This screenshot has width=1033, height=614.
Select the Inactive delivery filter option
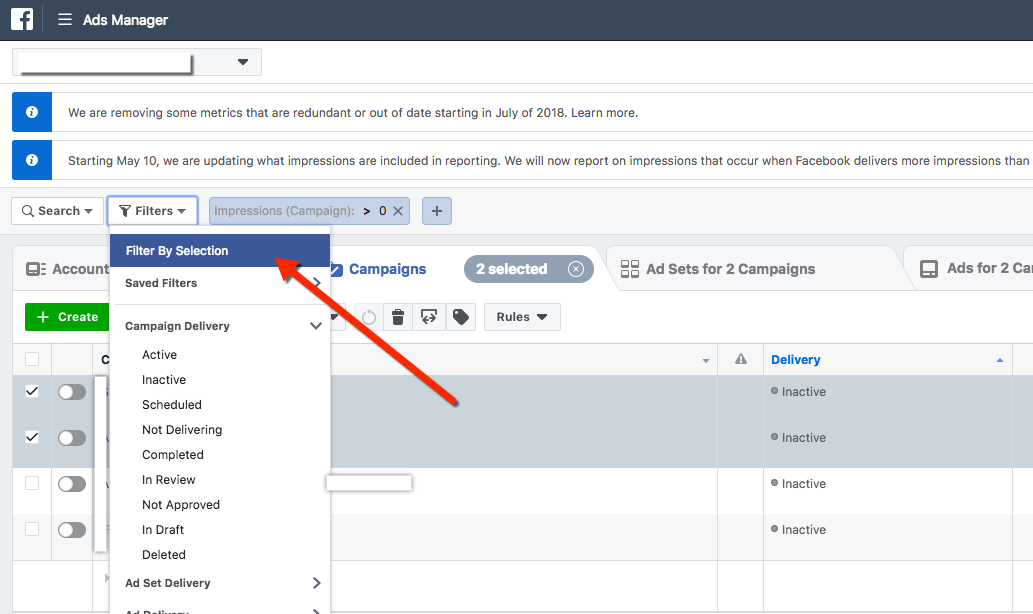click(x=164, y=379)
